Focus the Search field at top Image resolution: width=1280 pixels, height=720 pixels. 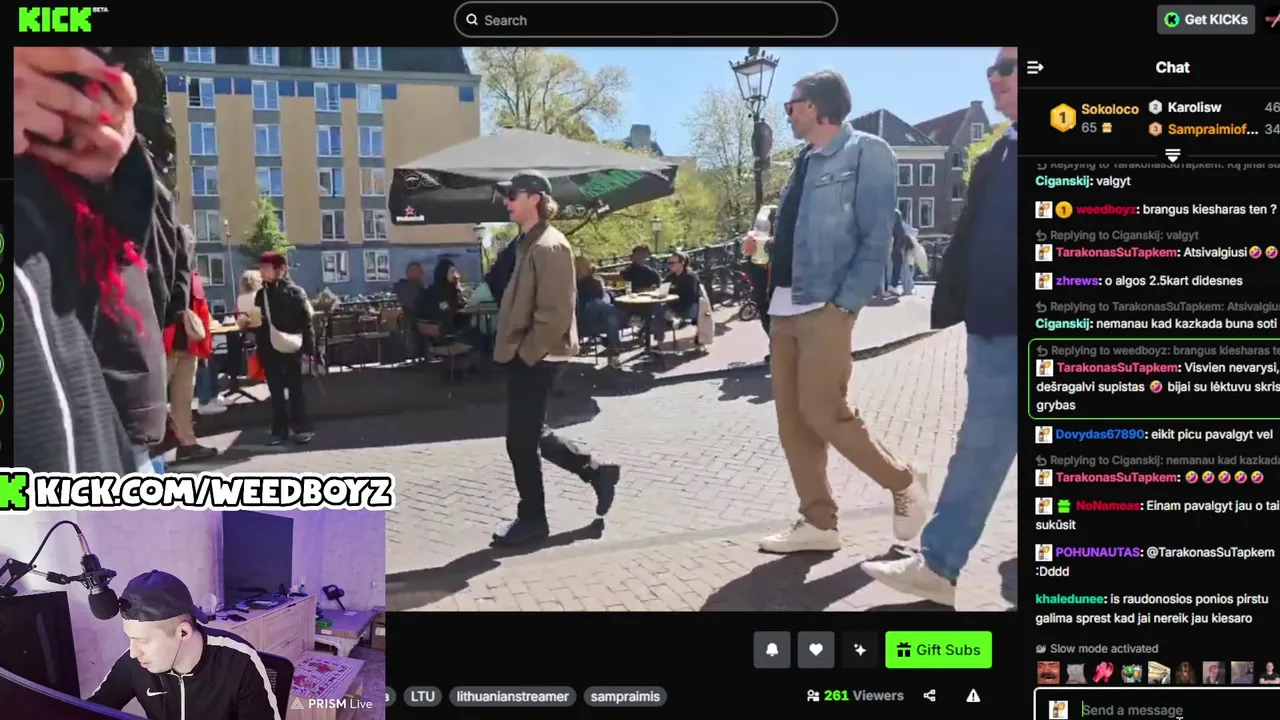(x=645, y=20)
